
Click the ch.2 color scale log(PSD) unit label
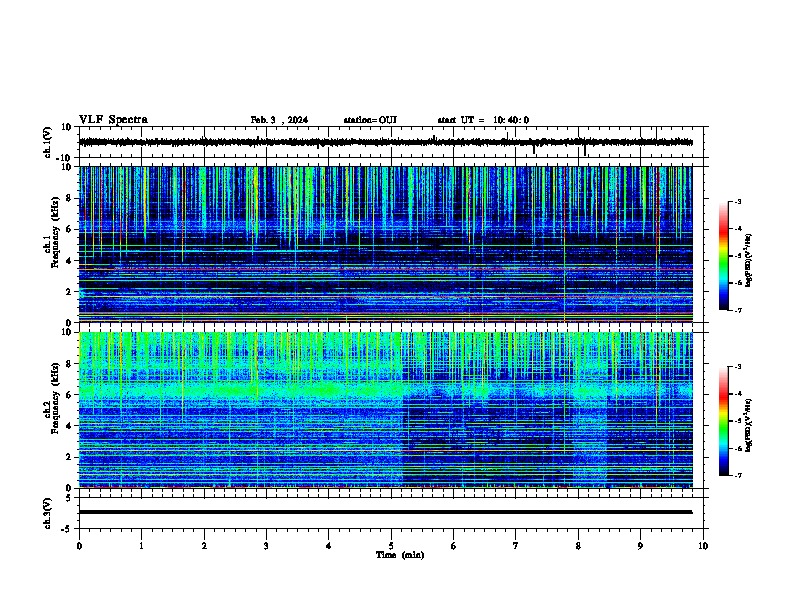pos(749,425)
